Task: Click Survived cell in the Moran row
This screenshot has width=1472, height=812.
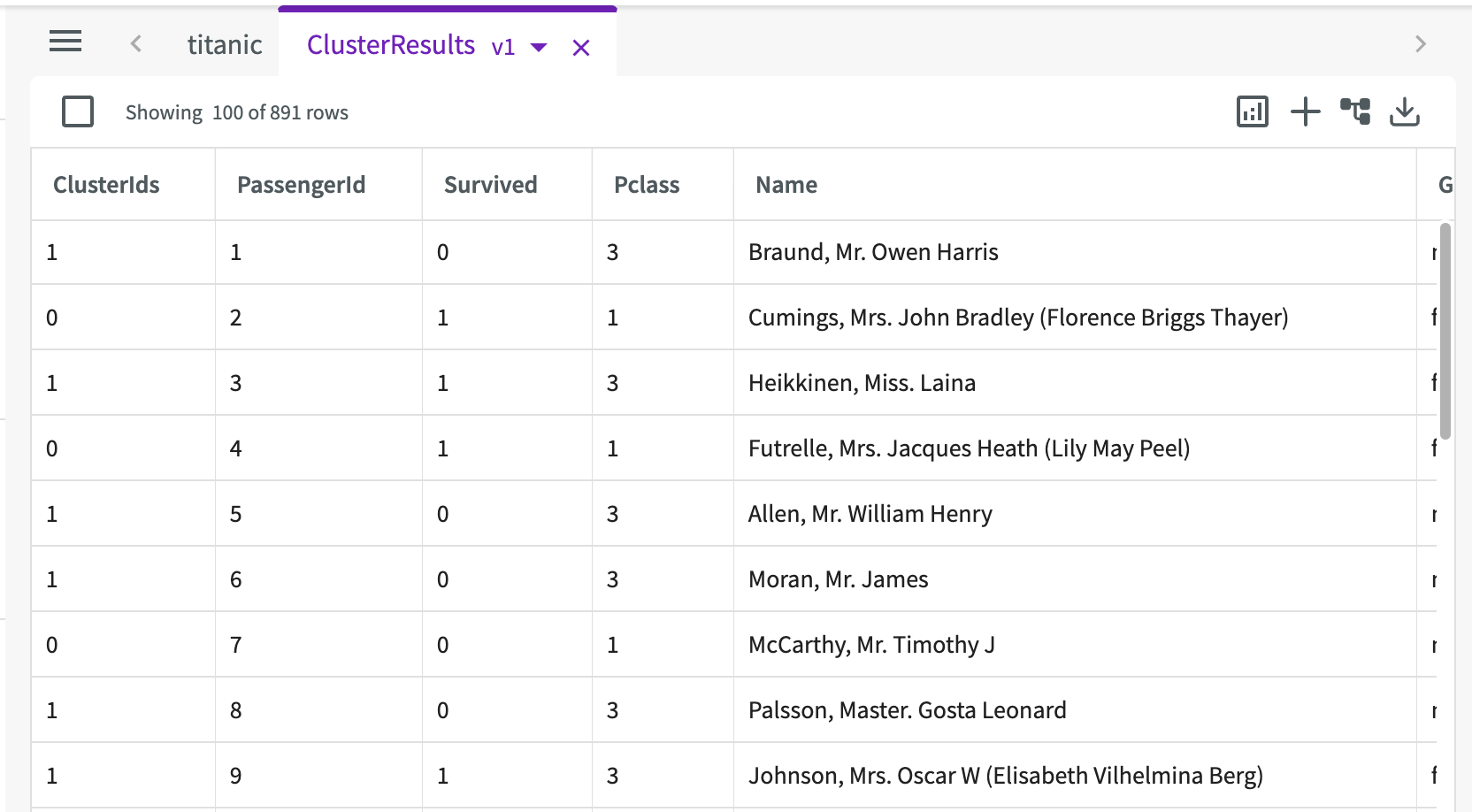Action: 508,579
